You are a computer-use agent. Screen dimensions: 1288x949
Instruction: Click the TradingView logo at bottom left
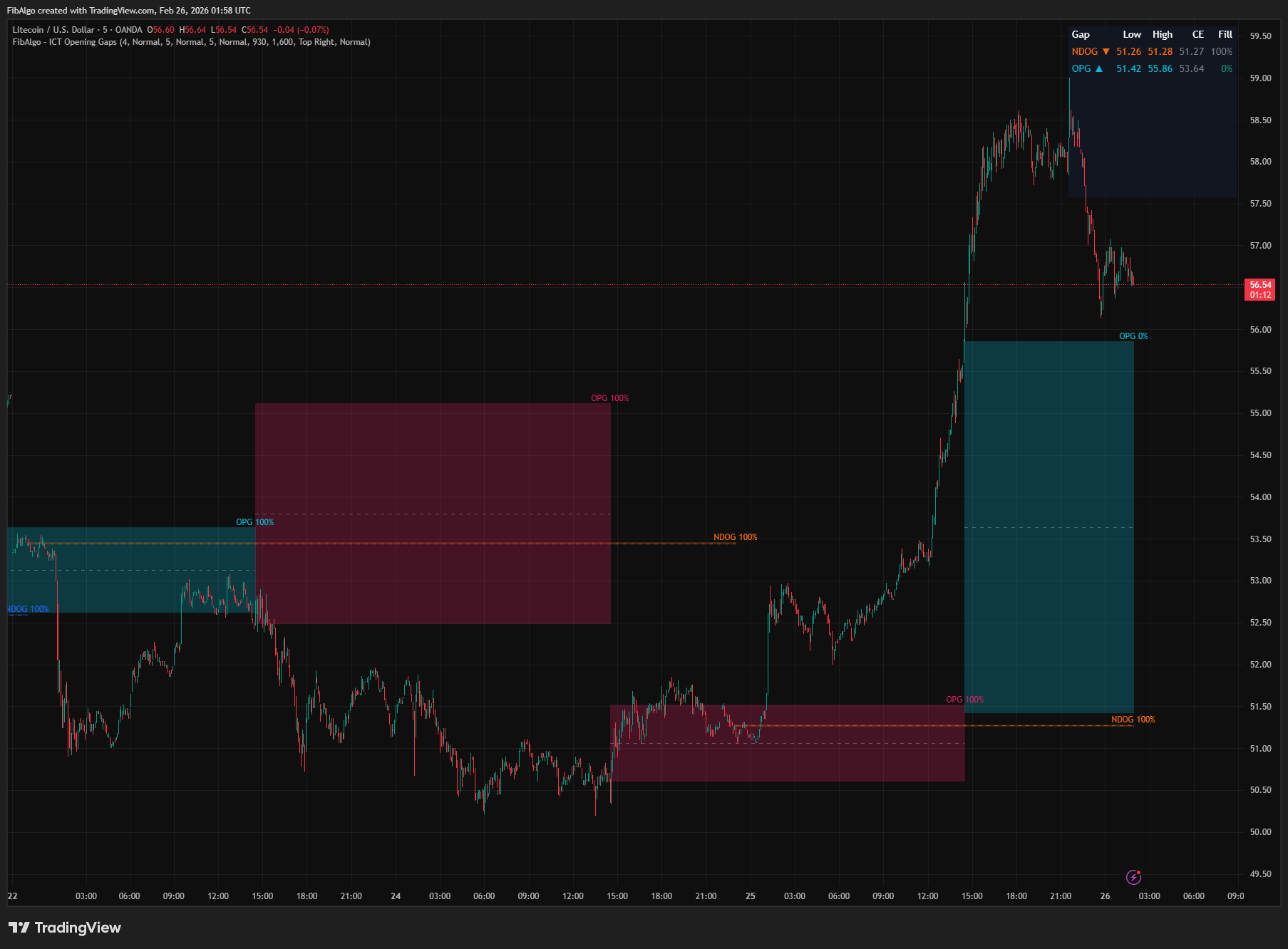(x=65, y=928)
